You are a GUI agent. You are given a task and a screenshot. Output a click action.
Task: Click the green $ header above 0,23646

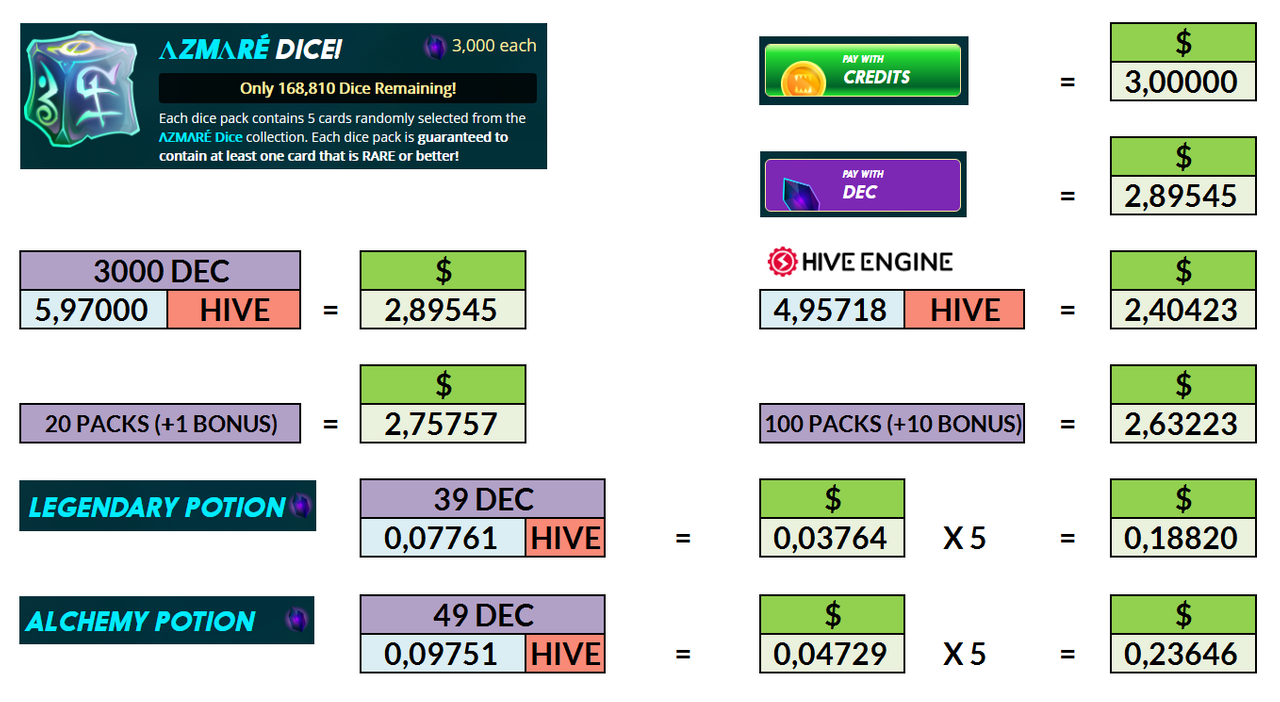click(x=1183, y=615)
